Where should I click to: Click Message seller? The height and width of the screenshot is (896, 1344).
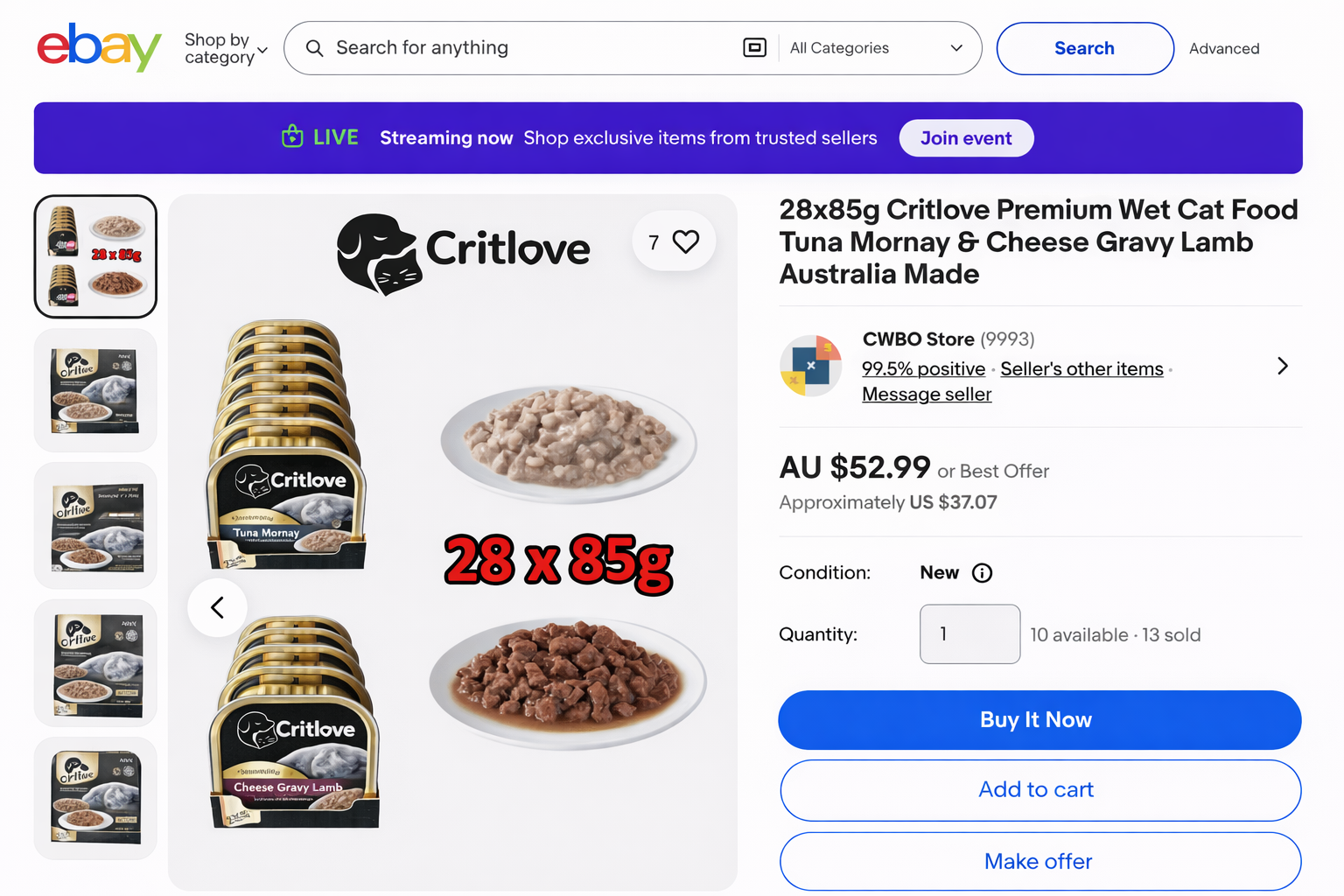point(926,394)
